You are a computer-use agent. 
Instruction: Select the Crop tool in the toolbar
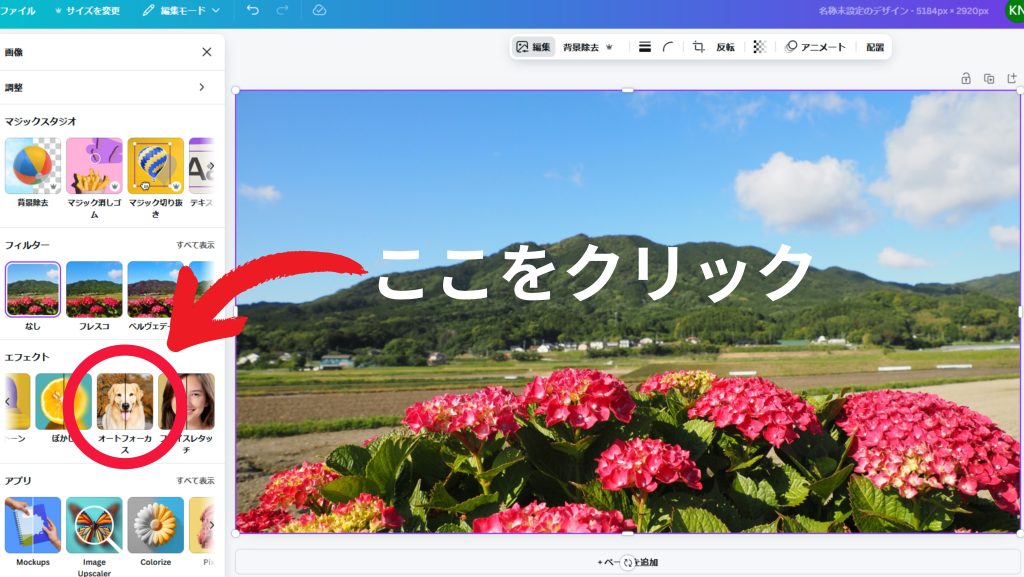coord(698,46)
